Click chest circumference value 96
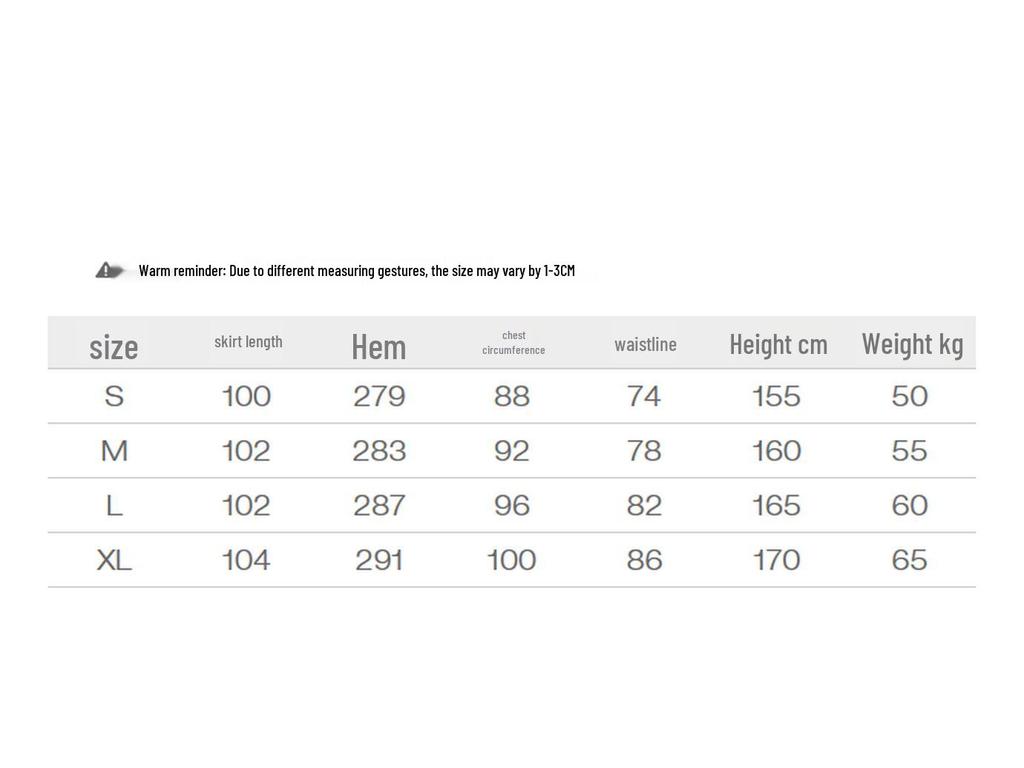Screen dimensions: 1024x768 [512, 505]
